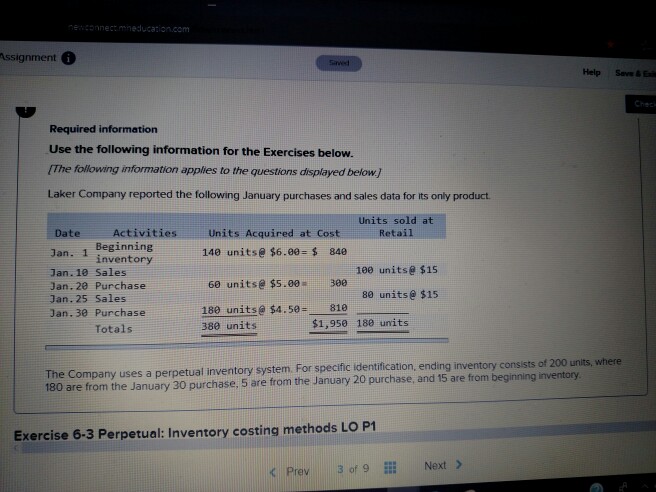Screen dimensions: 656x492
Task: Click the dark alert badge icon above Required information
Action: [x=26, y=111]
